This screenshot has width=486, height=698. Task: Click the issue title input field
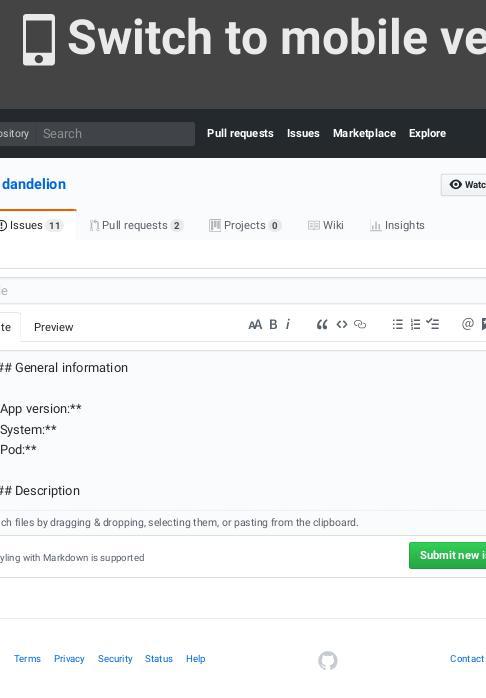click(243, 291)
